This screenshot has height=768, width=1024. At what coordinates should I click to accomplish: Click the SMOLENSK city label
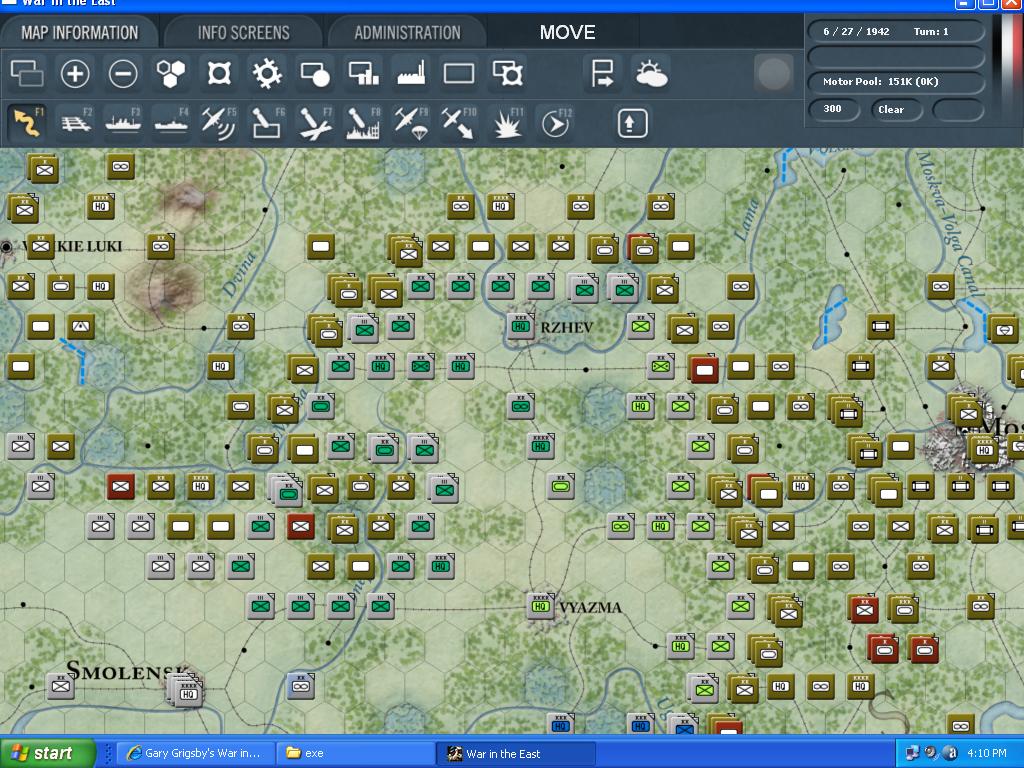pyautogui.click(x=127, y=670)
